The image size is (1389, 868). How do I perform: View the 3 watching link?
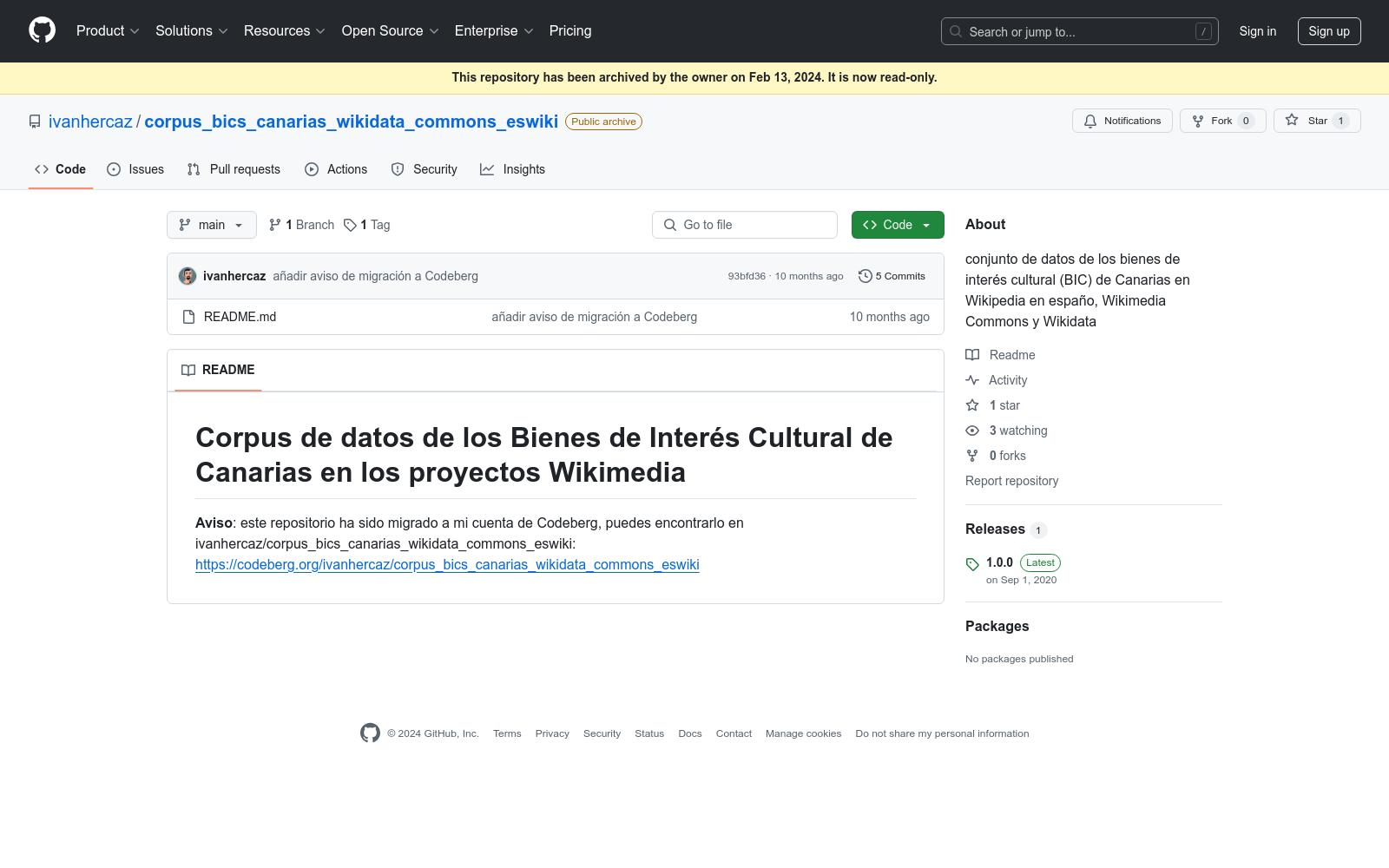1006,431
